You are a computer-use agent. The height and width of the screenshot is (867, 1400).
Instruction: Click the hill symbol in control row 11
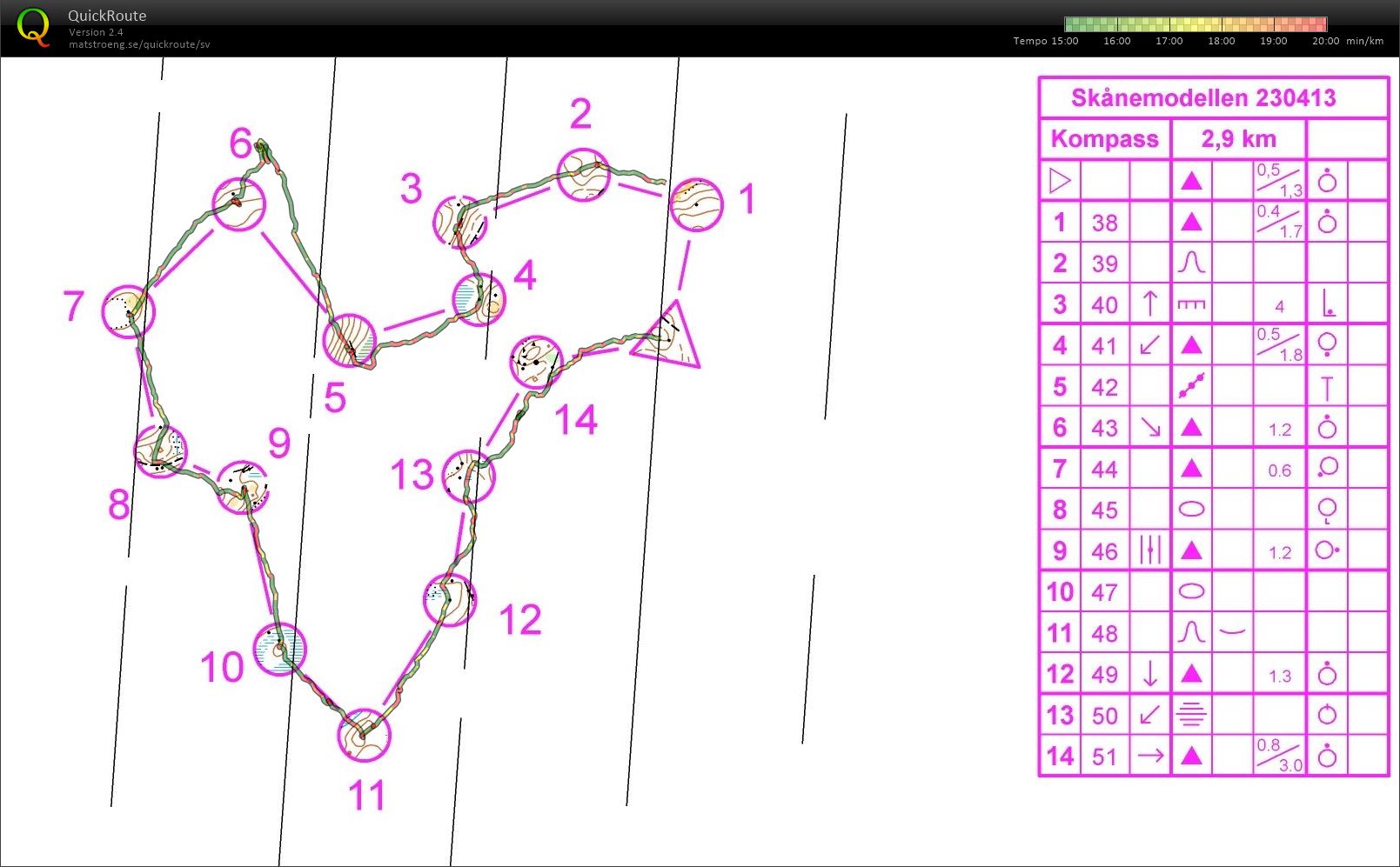click(1191, 632)
